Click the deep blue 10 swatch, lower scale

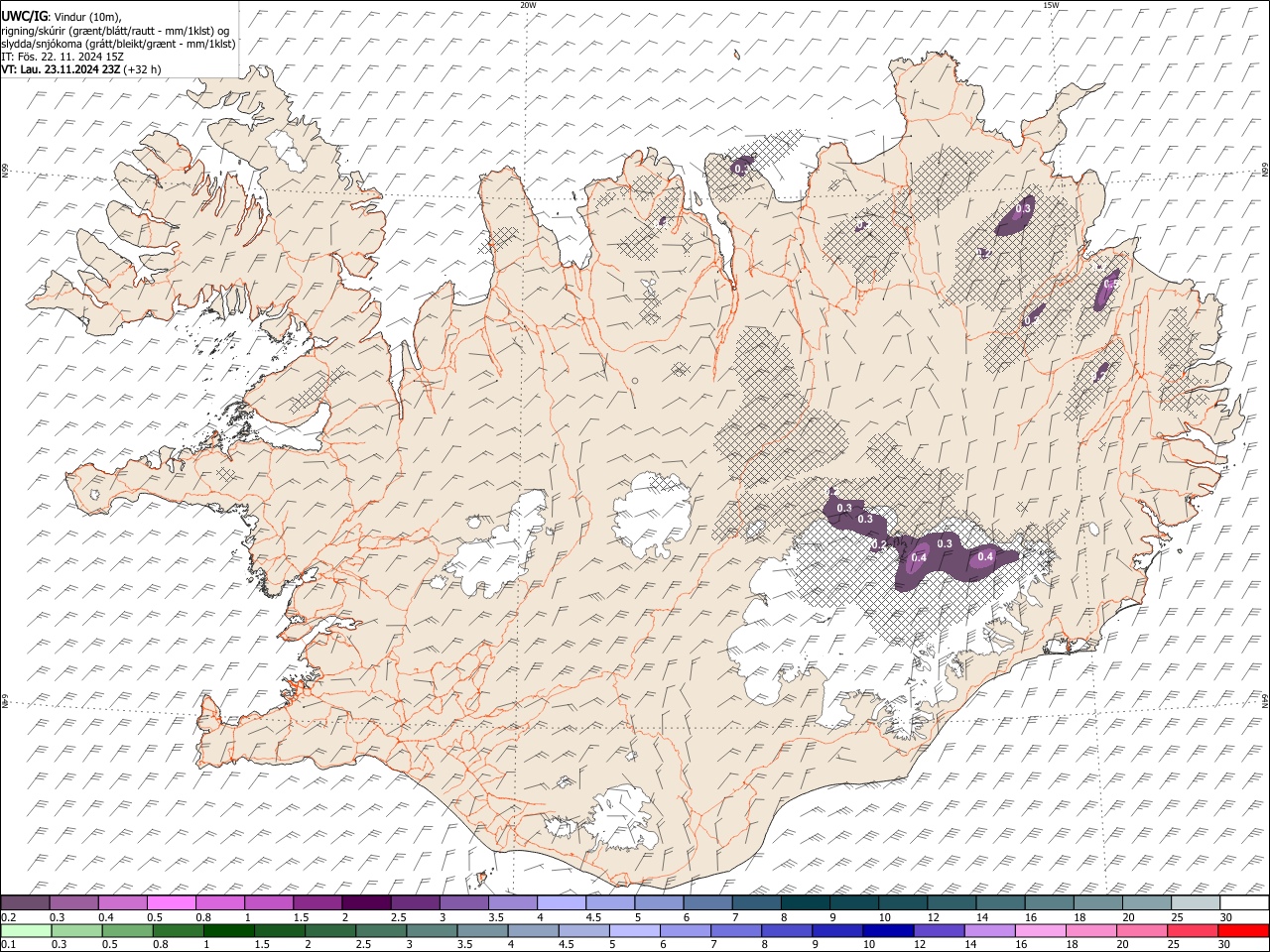pos(888,930)
